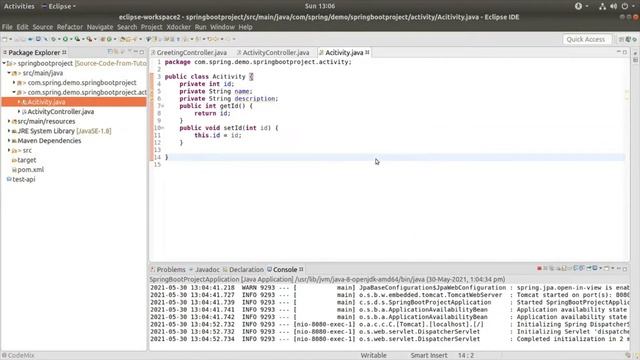Switch to the Javadoc tab
This screenshot has width=640, height=360.
[x=204, y=269]
